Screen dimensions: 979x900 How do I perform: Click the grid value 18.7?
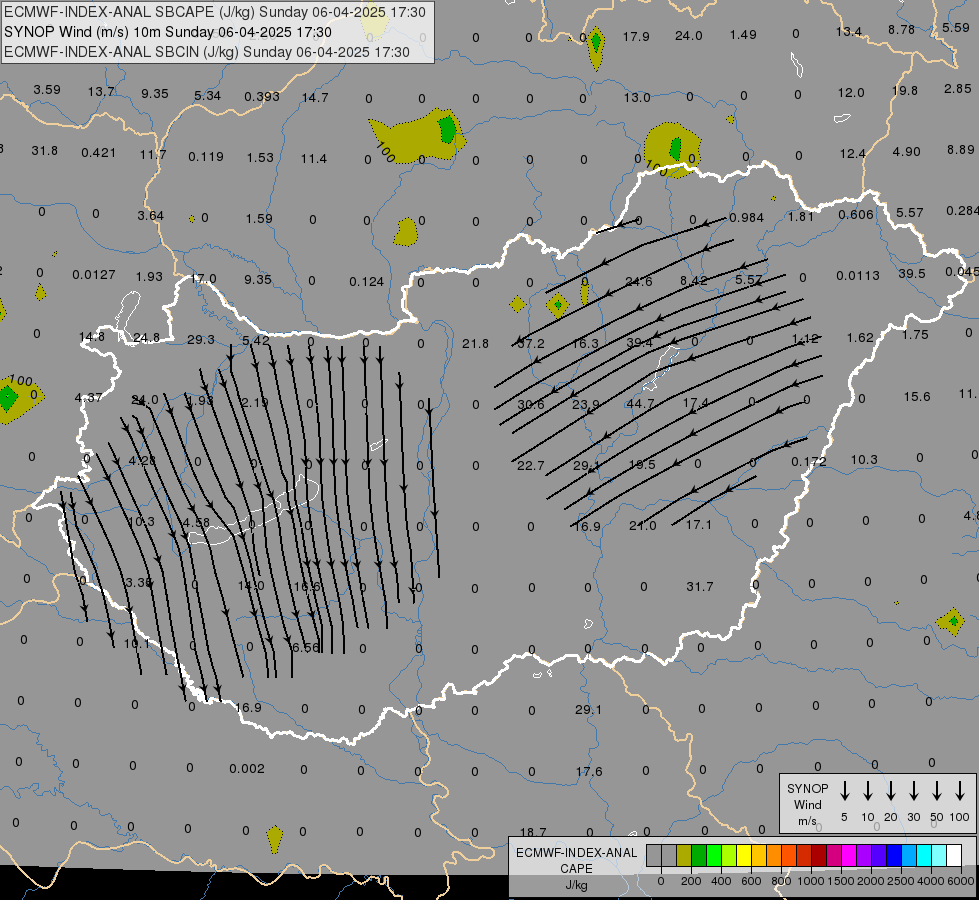(533, 832)
